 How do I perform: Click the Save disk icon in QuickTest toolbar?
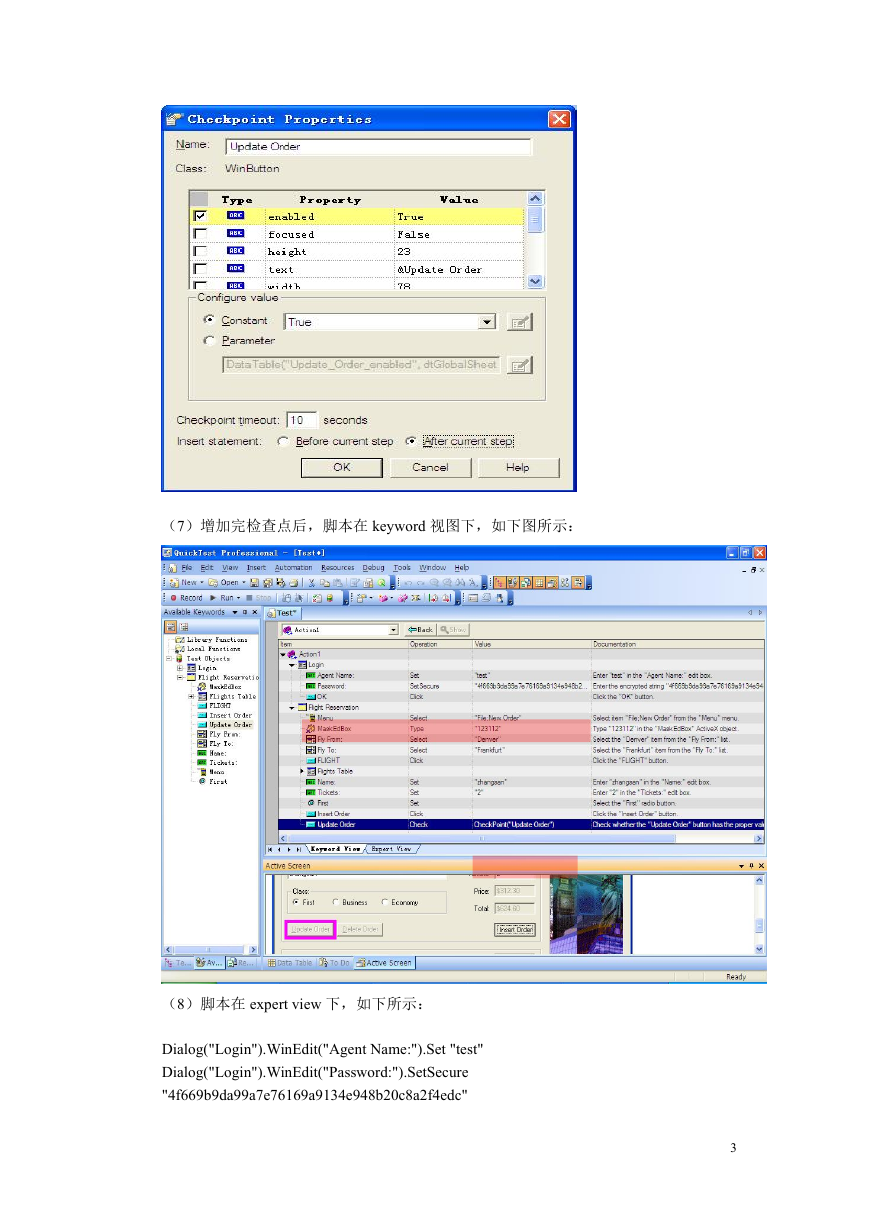tap(255, 582)
